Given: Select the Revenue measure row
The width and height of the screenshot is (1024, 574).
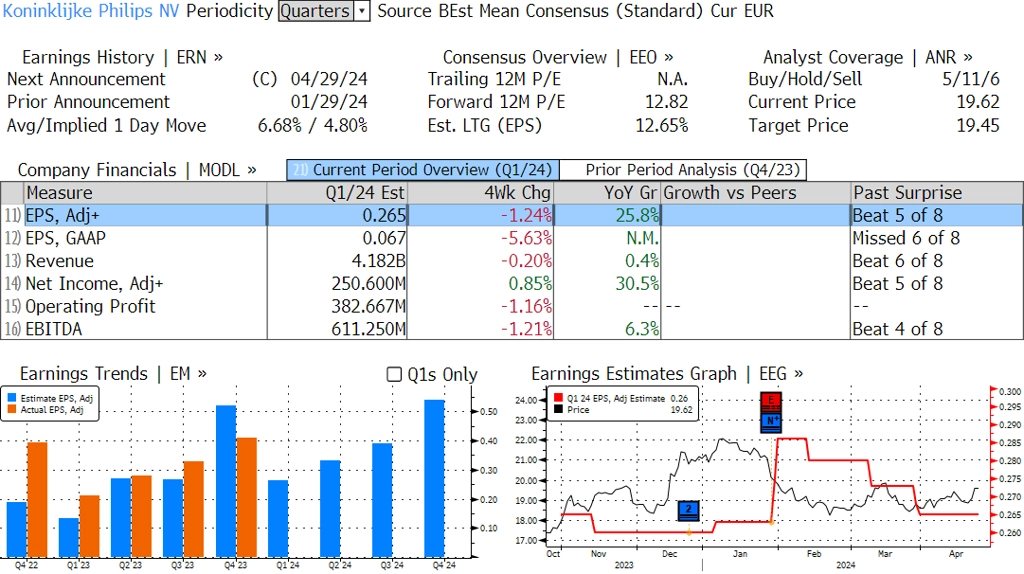Looking at the screenshot, I should pos(512,261).
